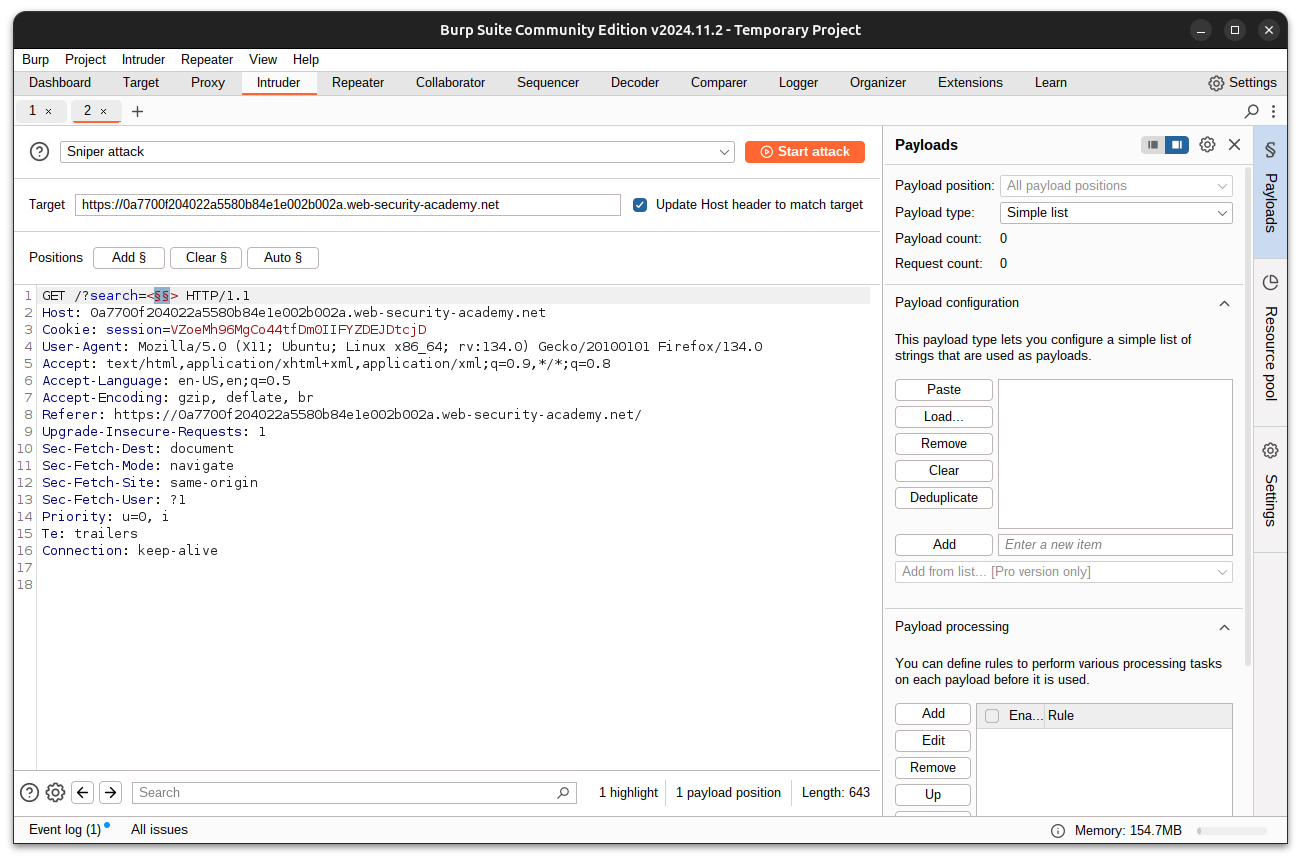
Task: Open the Intruder tab search magnifier
Action: click(x=1251, y=111)
